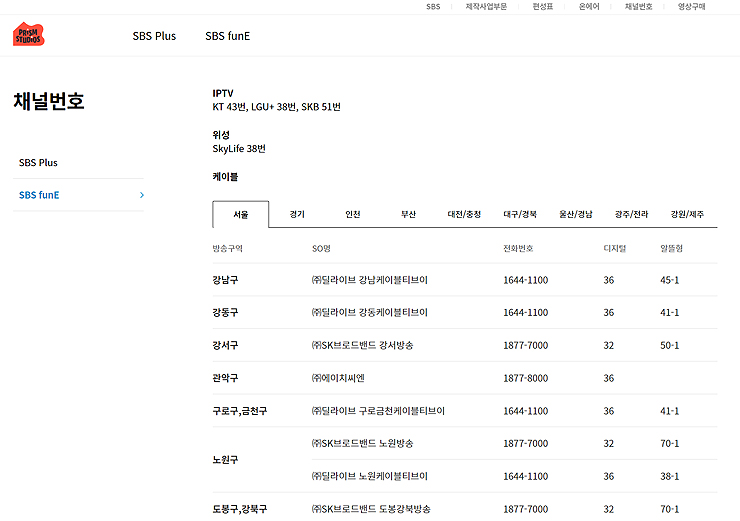The image size is (740, 521).
Task: Click '㈜딜라이브 노원케이블티브이' cell
Action: pos(370,476)
